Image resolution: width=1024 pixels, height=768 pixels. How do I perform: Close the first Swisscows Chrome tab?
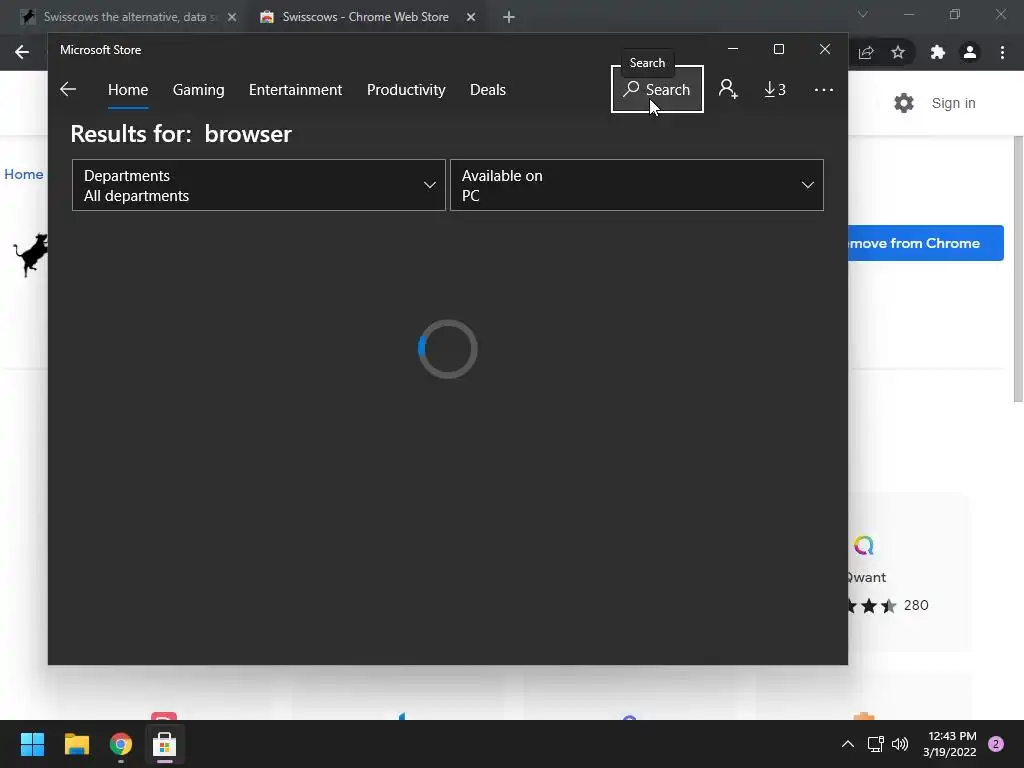coord(232,17)
